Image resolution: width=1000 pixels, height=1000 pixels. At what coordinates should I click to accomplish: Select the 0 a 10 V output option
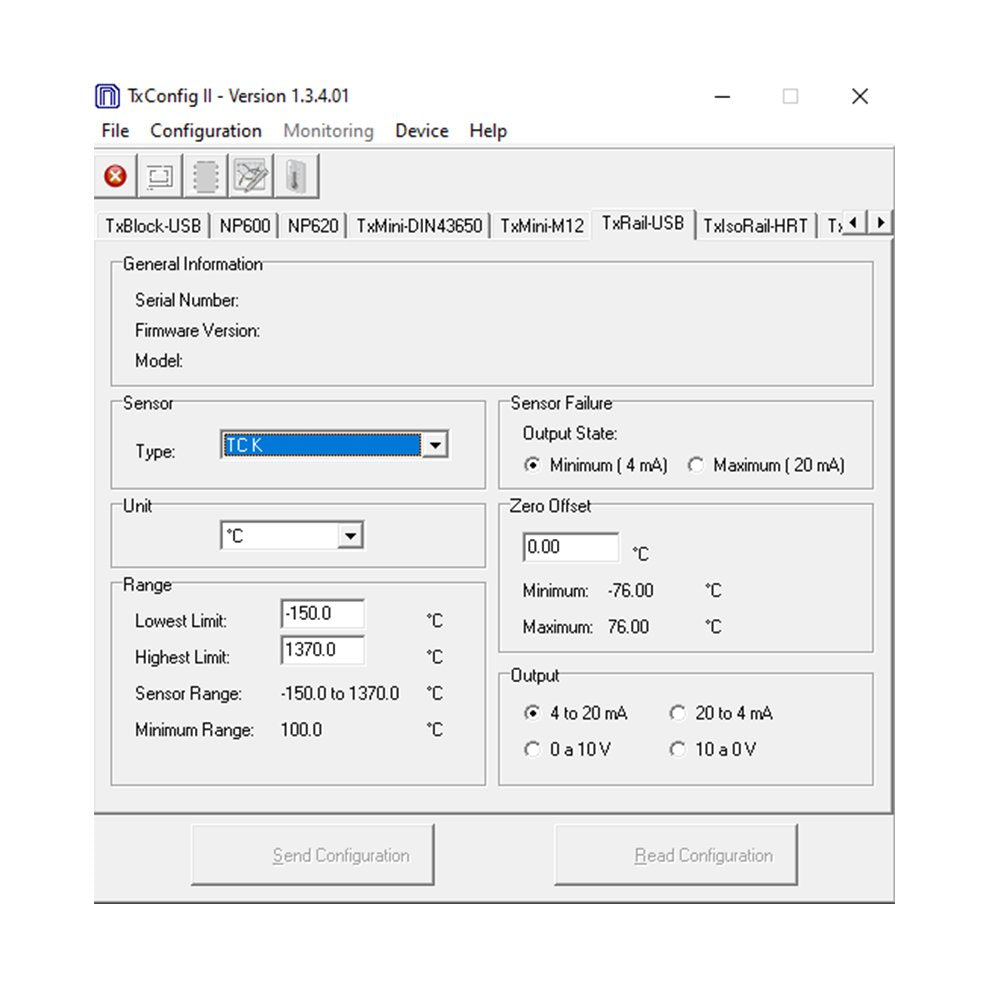pos(533,749)
